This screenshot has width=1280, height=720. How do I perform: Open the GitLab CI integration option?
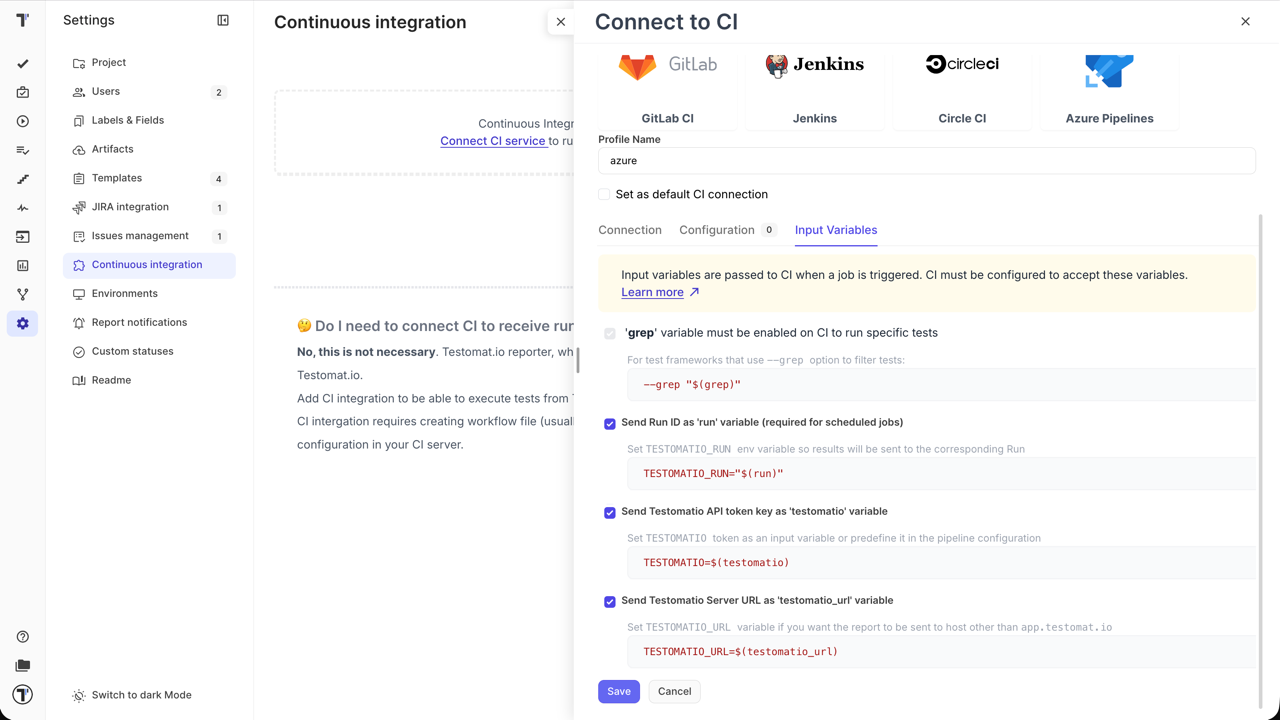pos(667,85)
